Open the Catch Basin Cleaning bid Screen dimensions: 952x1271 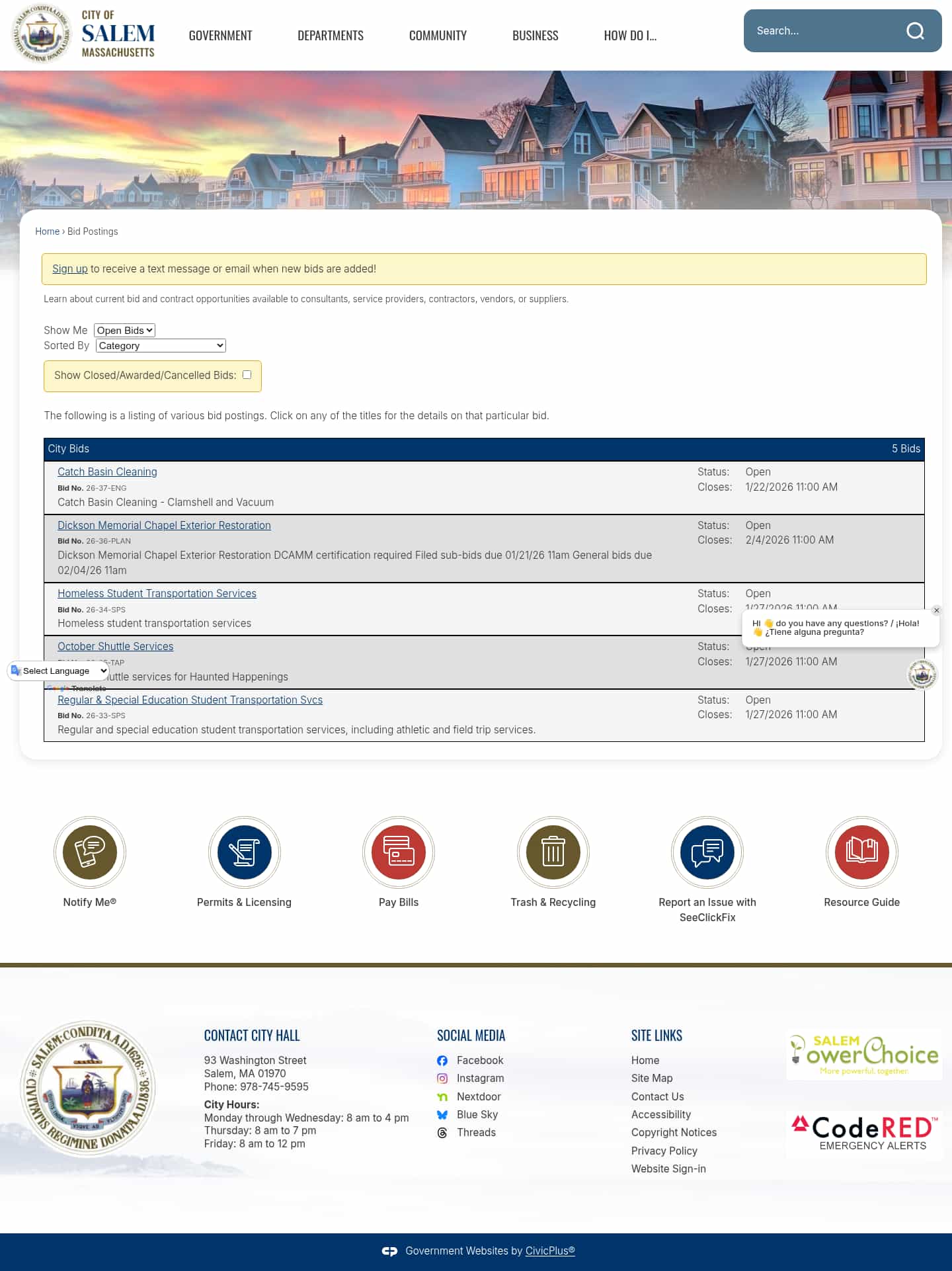pyautogui.click(x=107, y=472)
